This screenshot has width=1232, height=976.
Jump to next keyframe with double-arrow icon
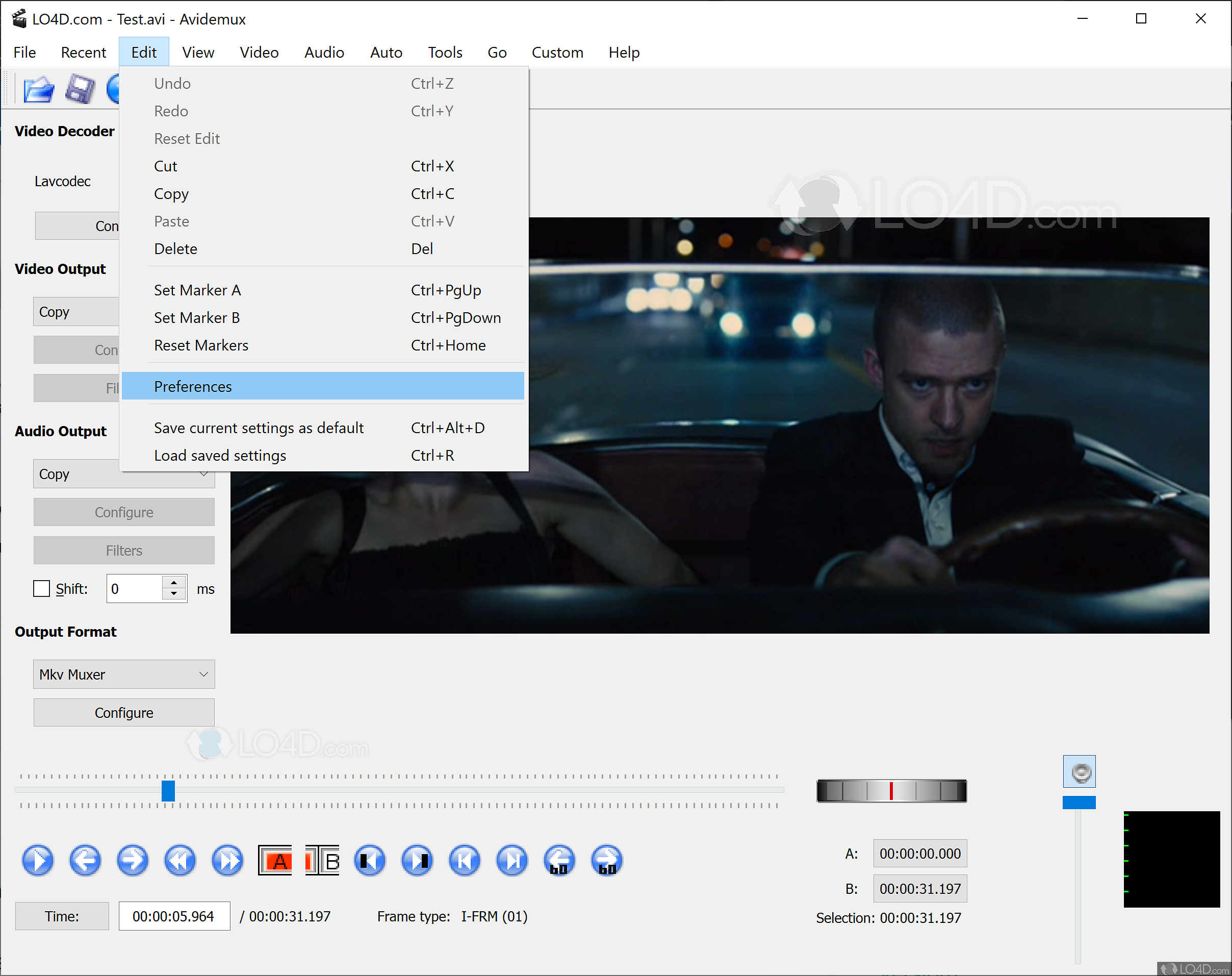[227, 860]
